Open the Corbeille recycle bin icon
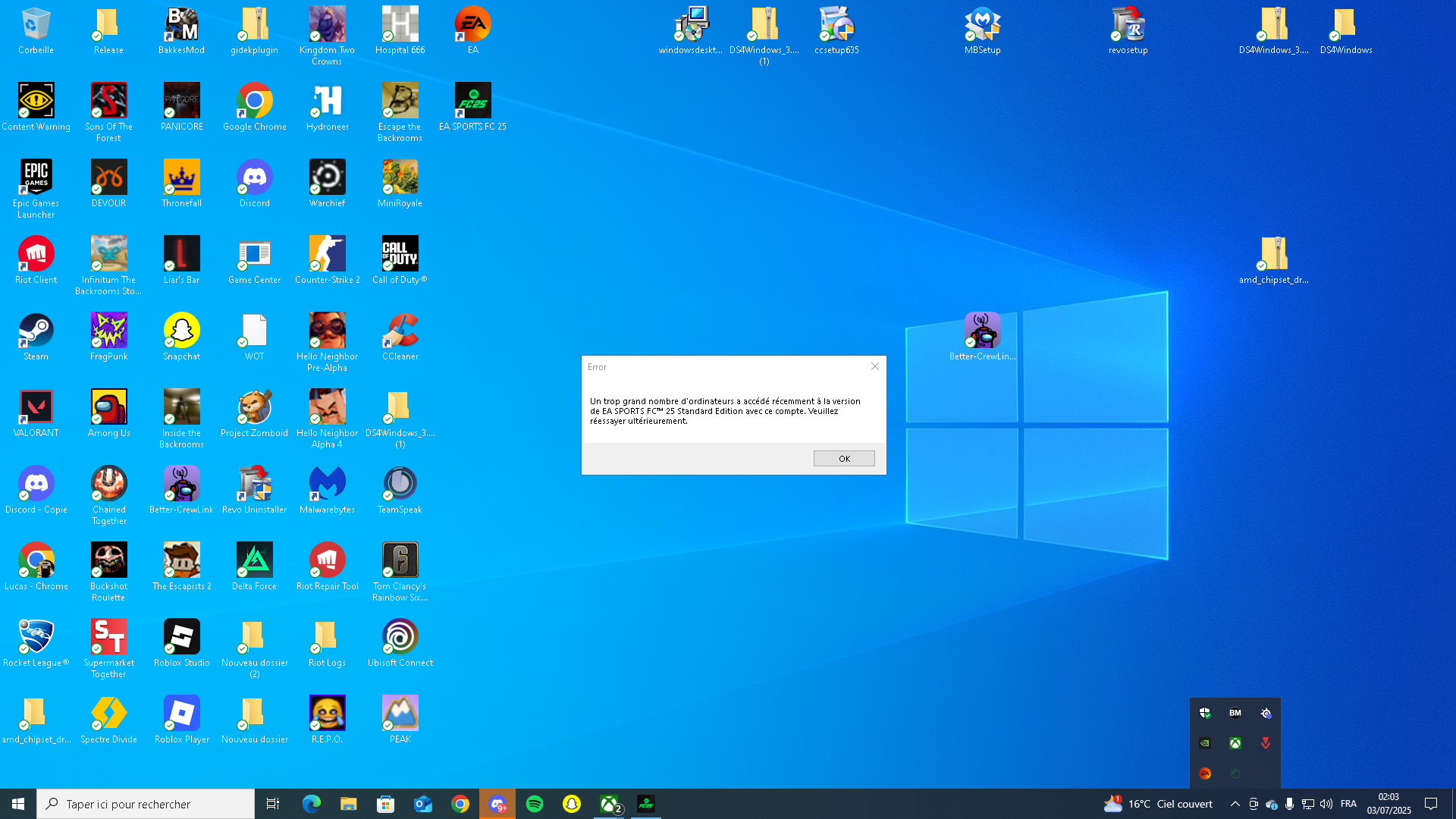 pyautogui.click(x=36, y=30)
